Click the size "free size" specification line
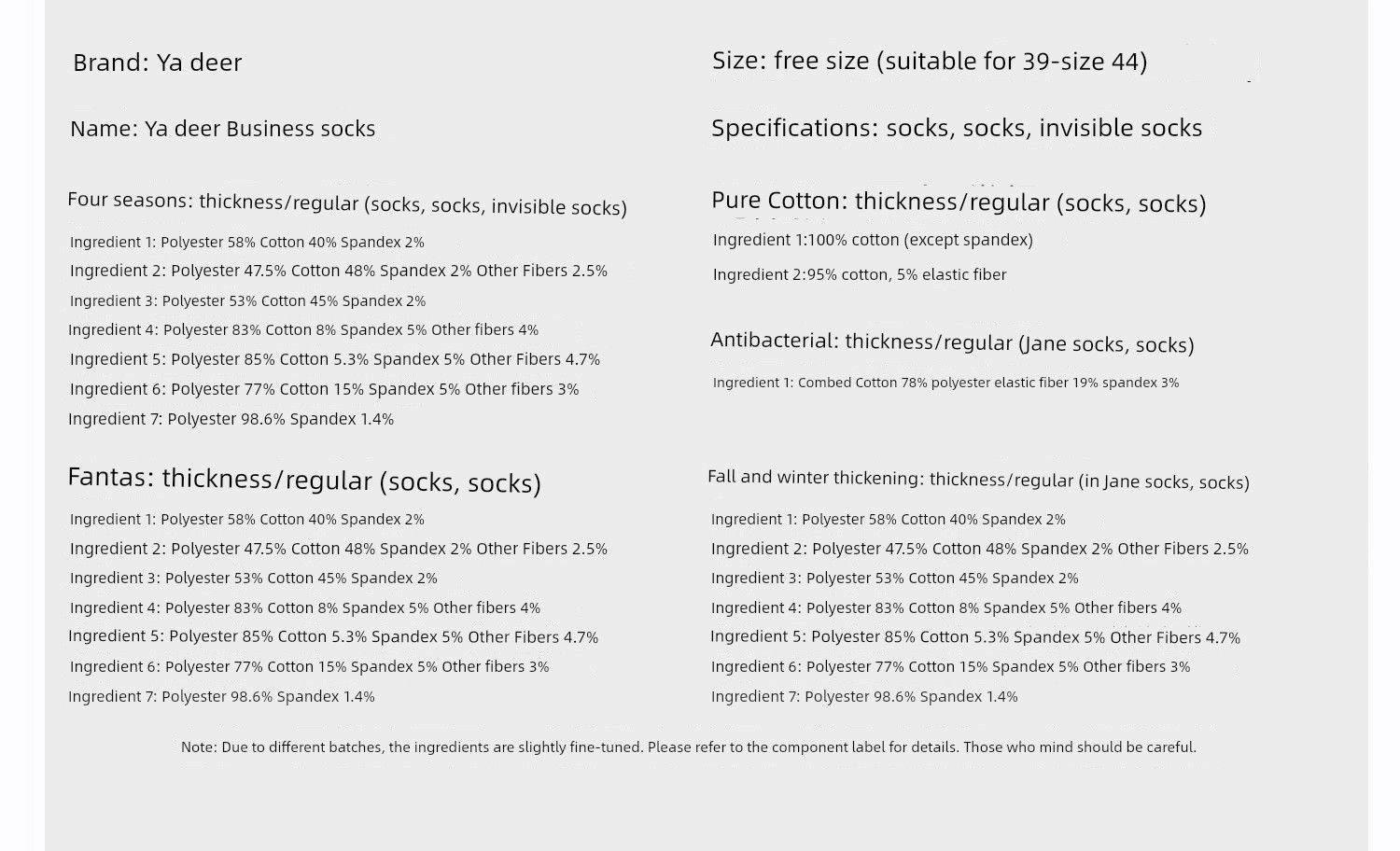 pos(930,62)
